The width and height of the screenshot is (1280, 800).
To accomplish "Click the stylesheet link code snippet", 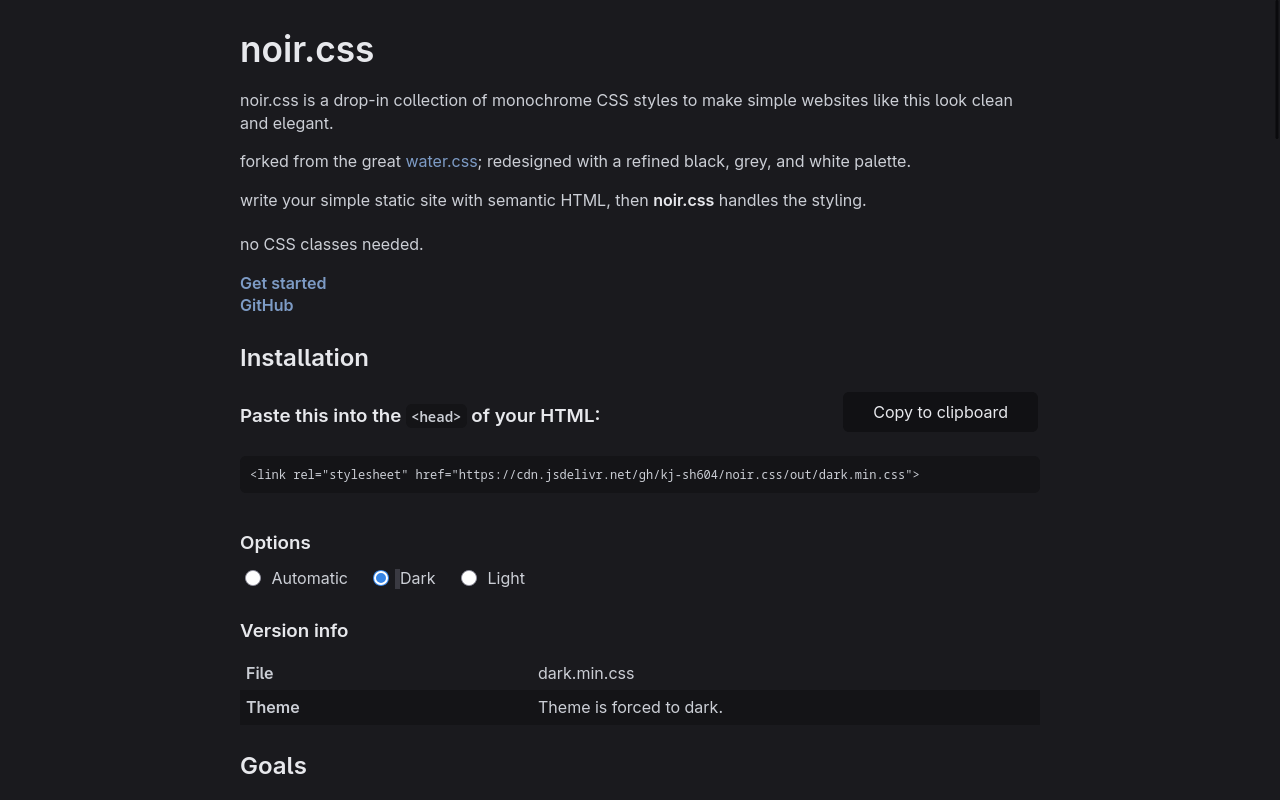I will (x=584, y=474).
